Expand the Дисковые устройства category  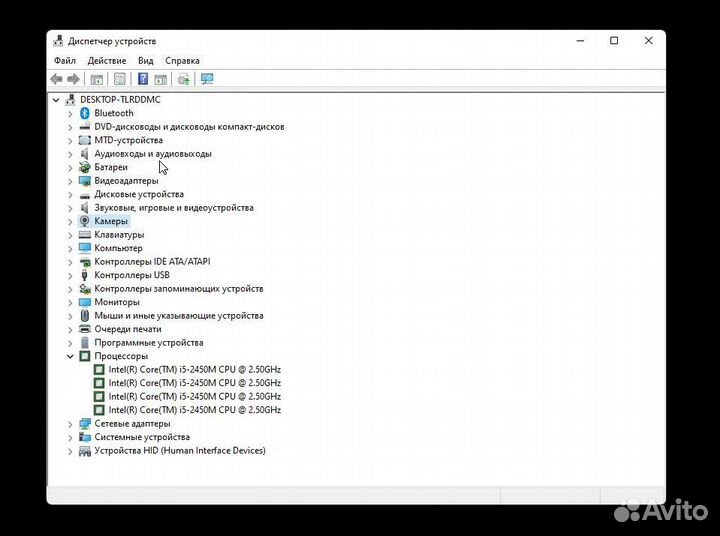[70, 194]
